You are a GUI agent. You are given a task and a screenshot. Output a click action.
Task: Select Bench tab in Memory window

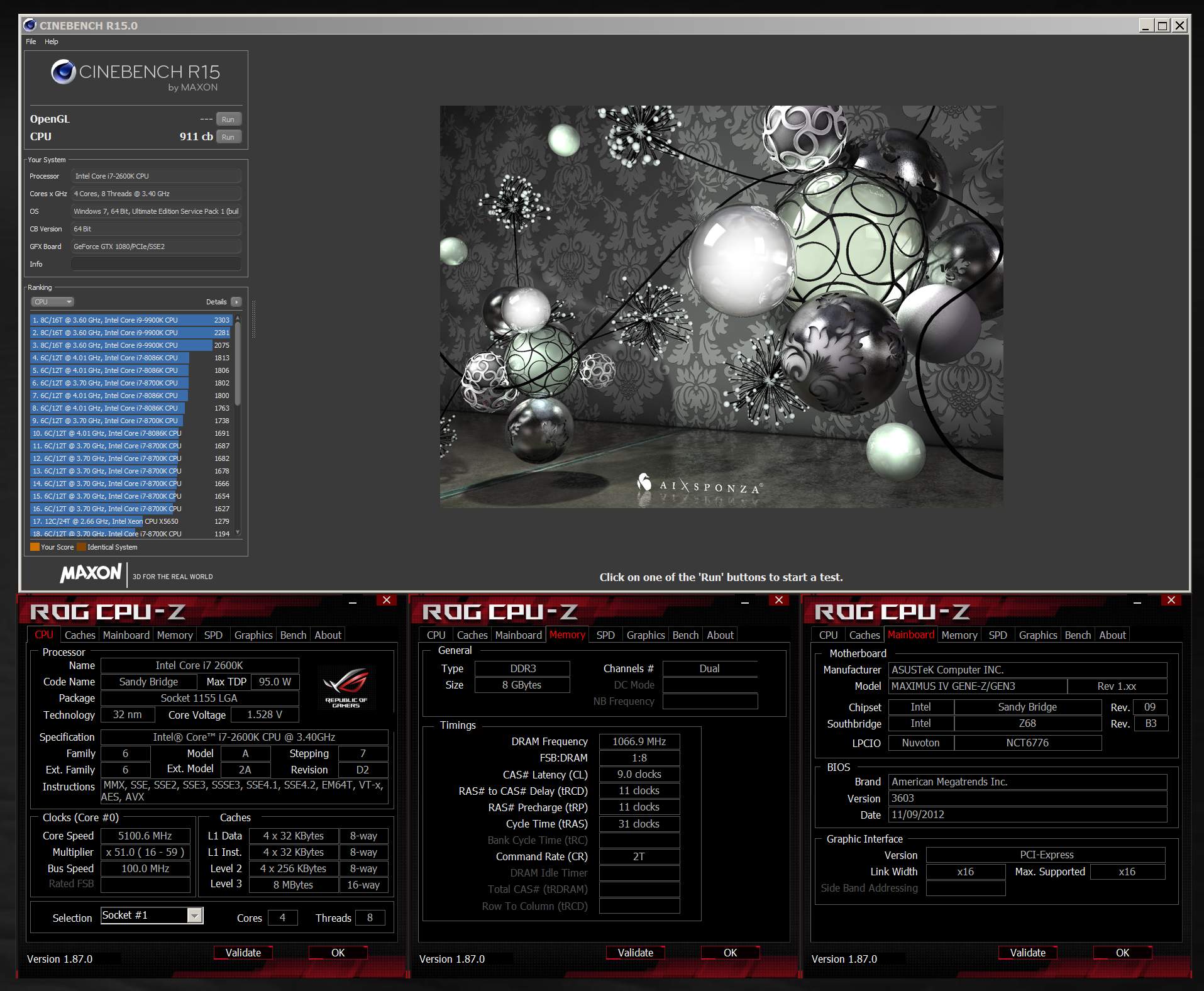point(685,635)
